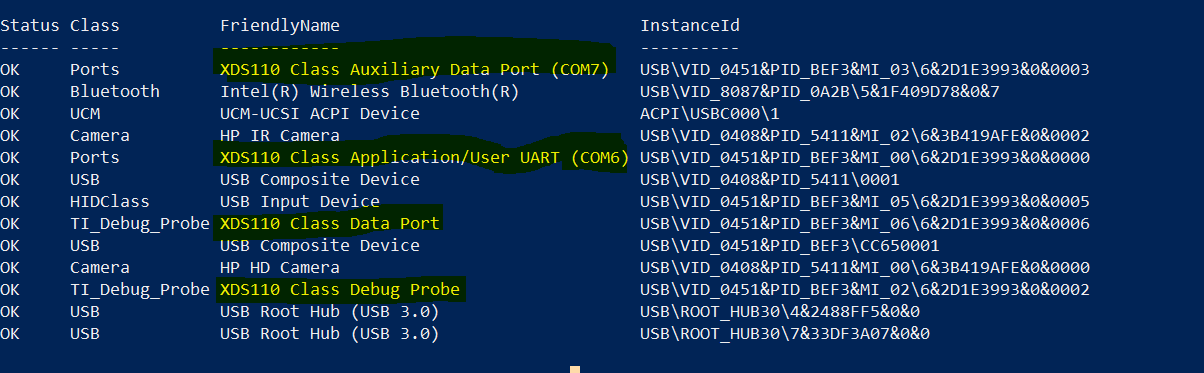The height and width of the screenshot is (373, 1204).
Task: Select the USB Input Device entry
Action: (300, 202)
